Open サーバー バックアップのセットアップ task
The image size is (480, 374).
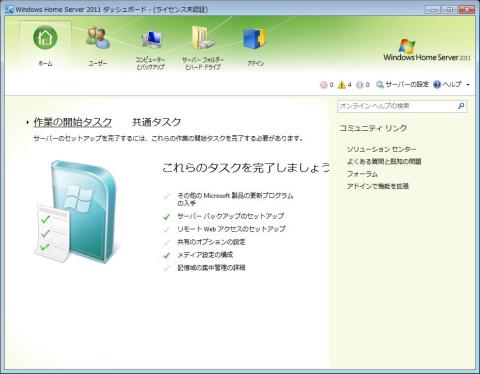[230, 216]
